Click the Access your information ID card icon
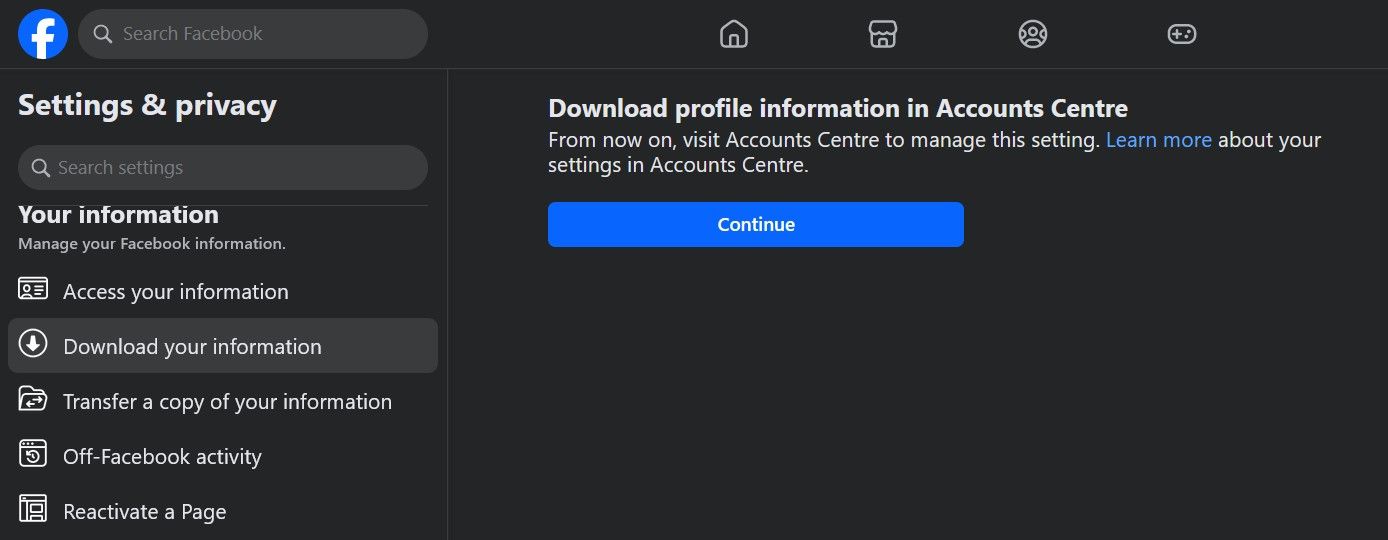 point(33,290)
